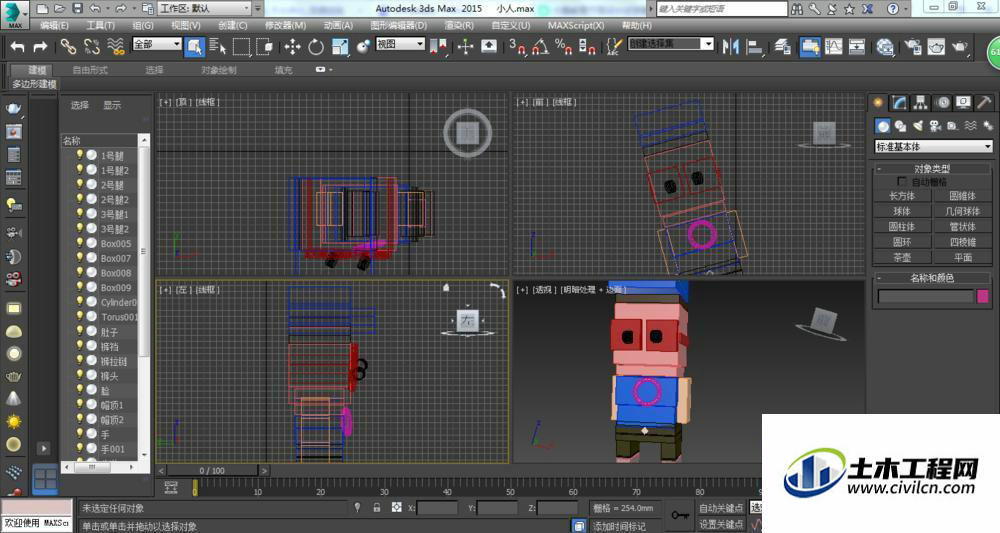Open the magenta object color swatch
Screen dimensions: 1000x533
[983, 296]
